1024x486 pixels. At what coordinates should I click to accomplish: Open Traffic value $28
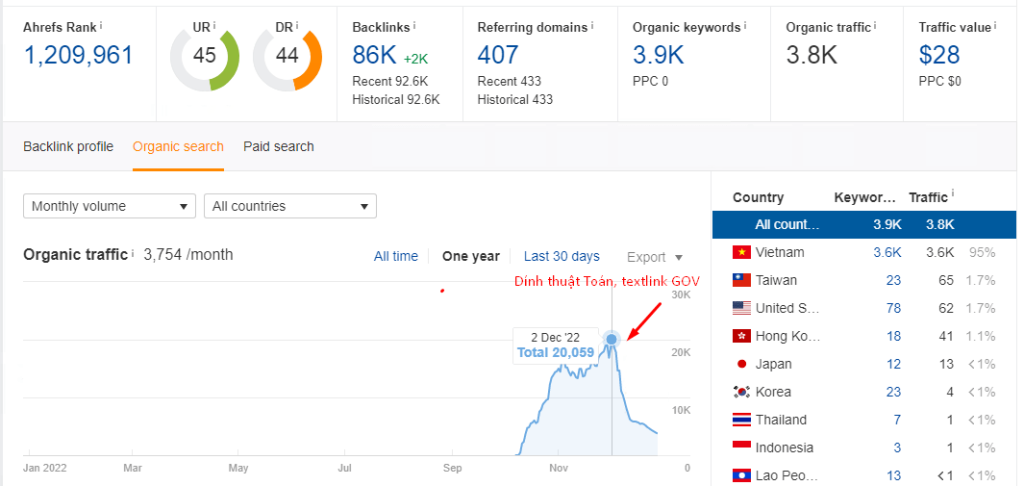tap(939, 55)
